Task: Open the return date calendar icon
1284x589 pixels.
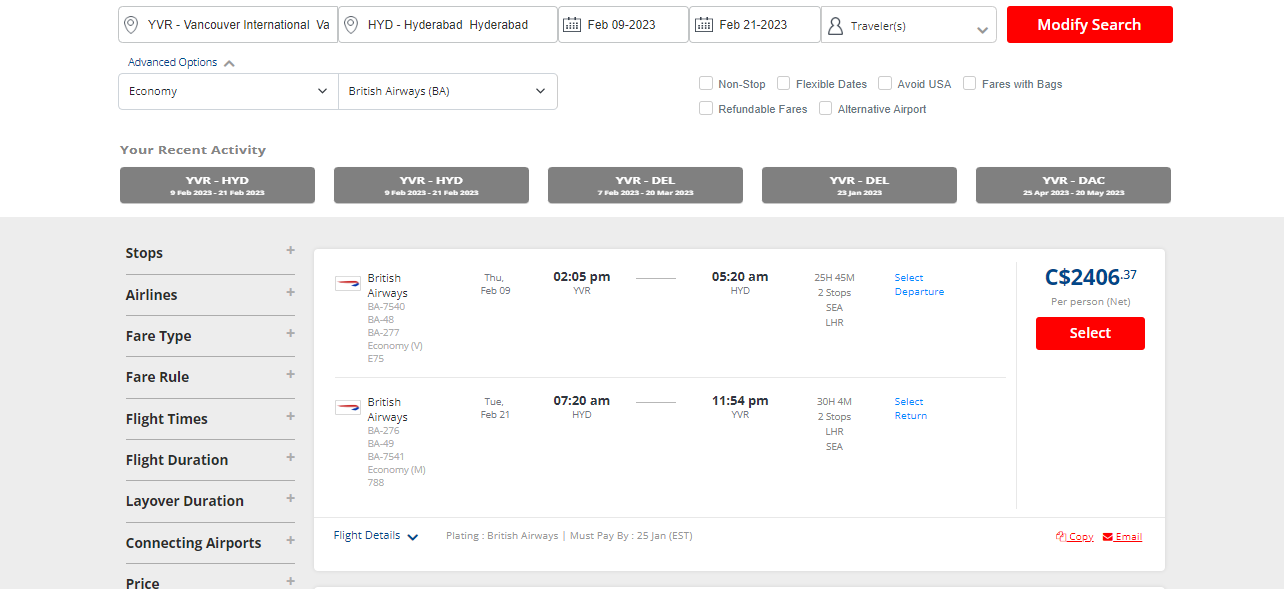Action: coord(703,25)
